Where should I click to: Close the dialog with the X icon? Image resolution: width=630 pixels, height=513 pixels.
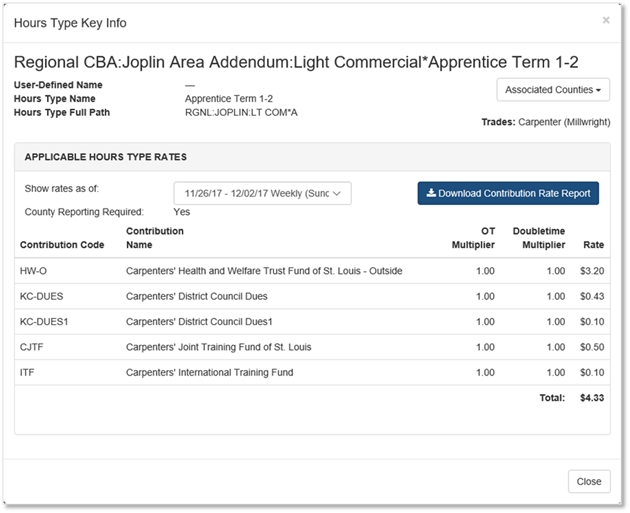pyautogui.click(x=605, y=20)
